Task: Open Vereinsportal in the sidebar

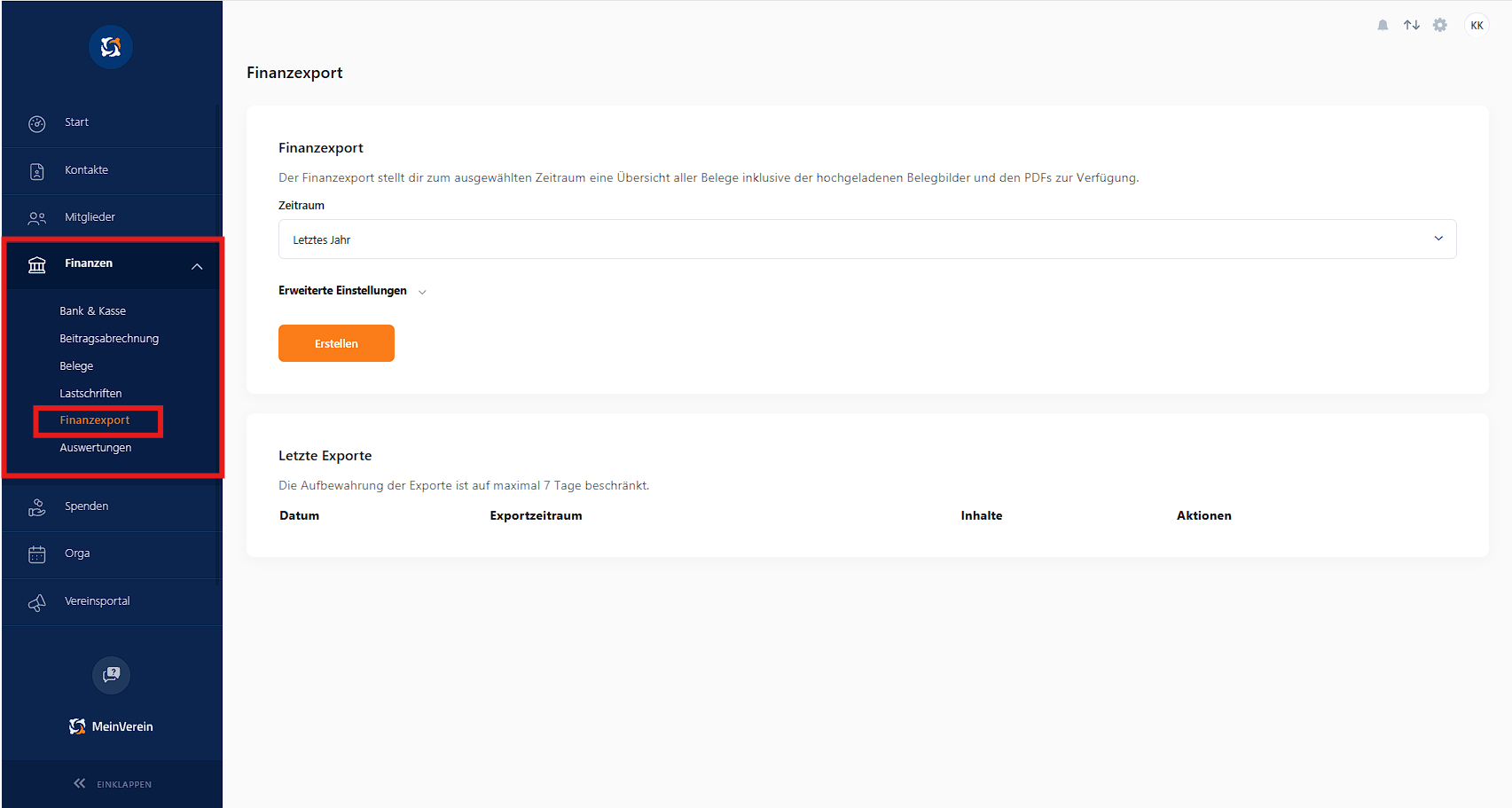Action: [97, 601]
